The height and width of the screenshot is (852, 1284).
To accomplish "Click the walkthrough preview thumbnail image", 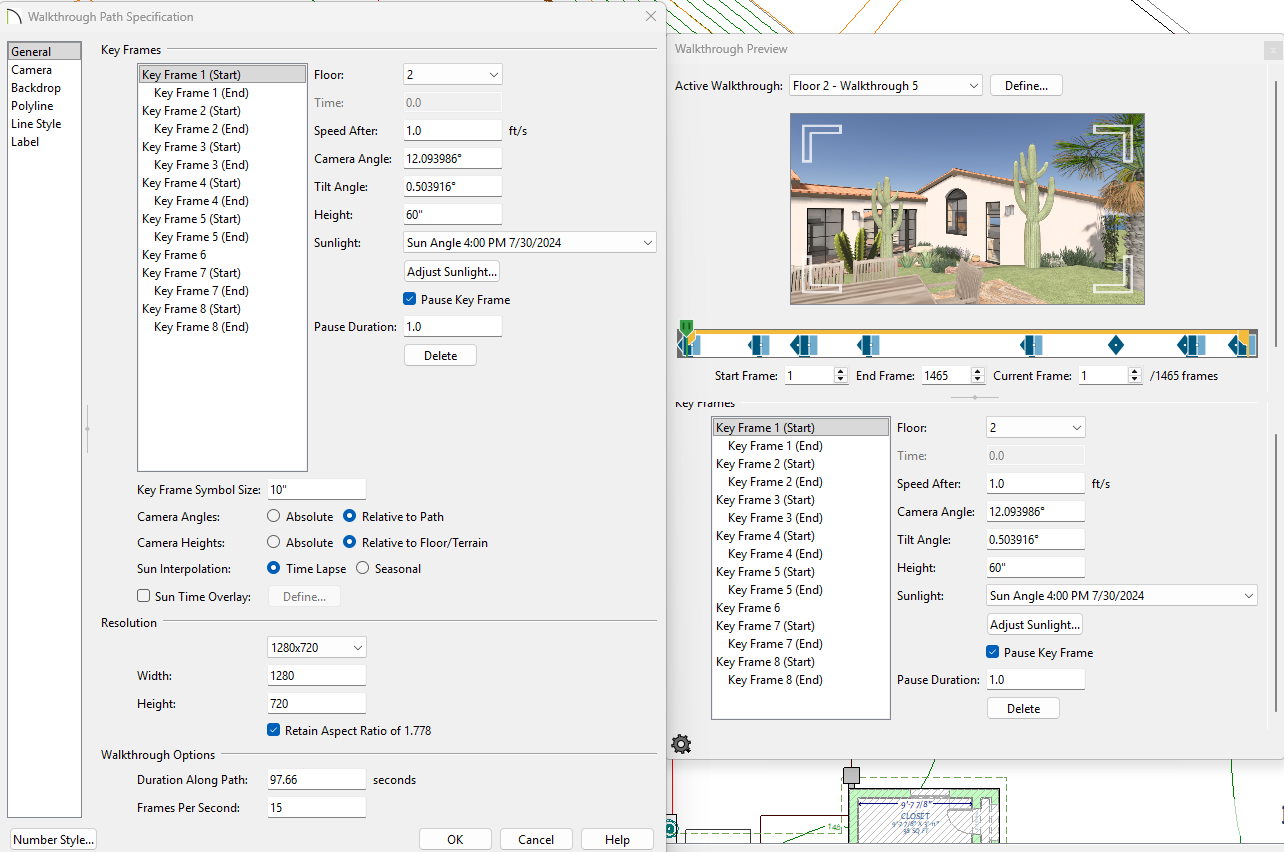I will [966, 209].
